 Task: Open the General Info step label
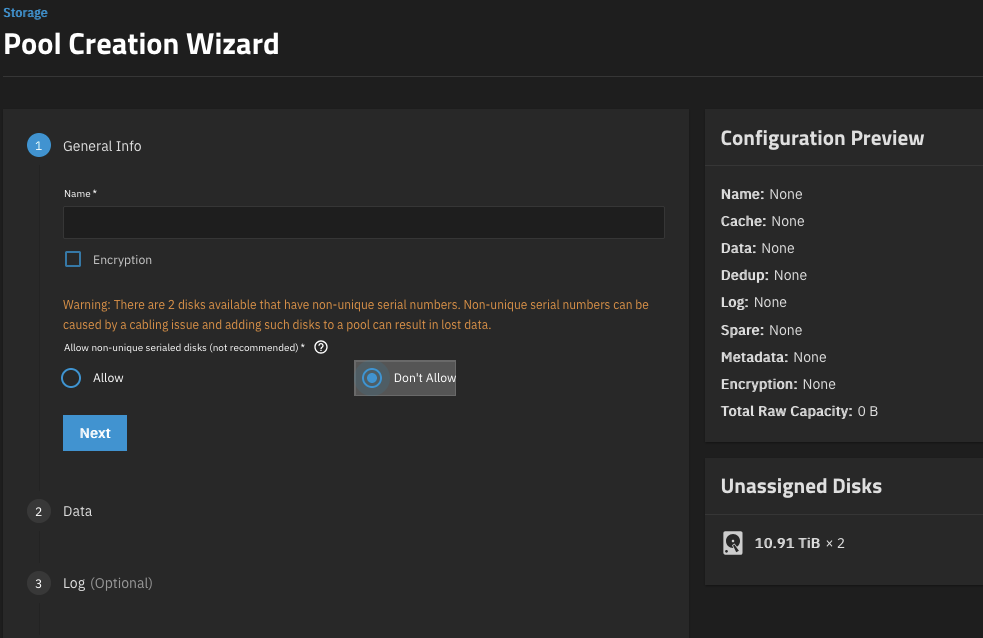[102, 146]
